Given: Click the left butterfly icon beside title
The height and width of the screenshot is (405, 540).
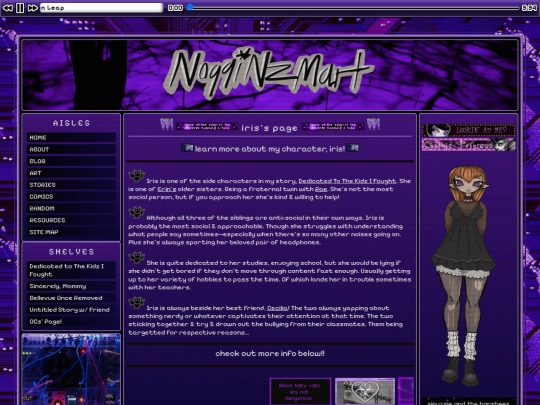Looking at the screenshot, I should tap(167, 124).
